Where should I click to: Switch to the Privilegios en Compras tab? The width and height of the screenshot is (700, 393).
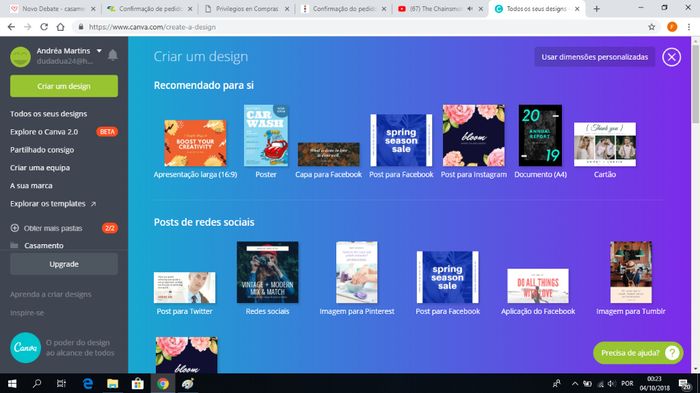247,8
